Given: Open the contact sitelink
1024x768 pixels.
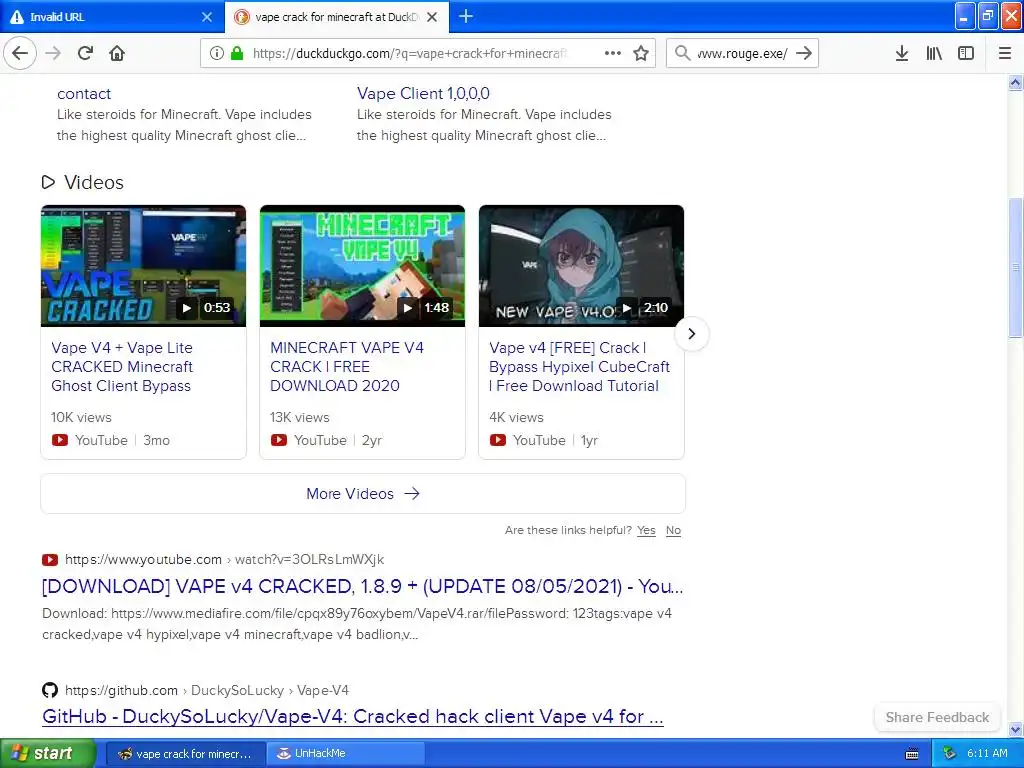Looking at the screenshot, I should 84,93.
